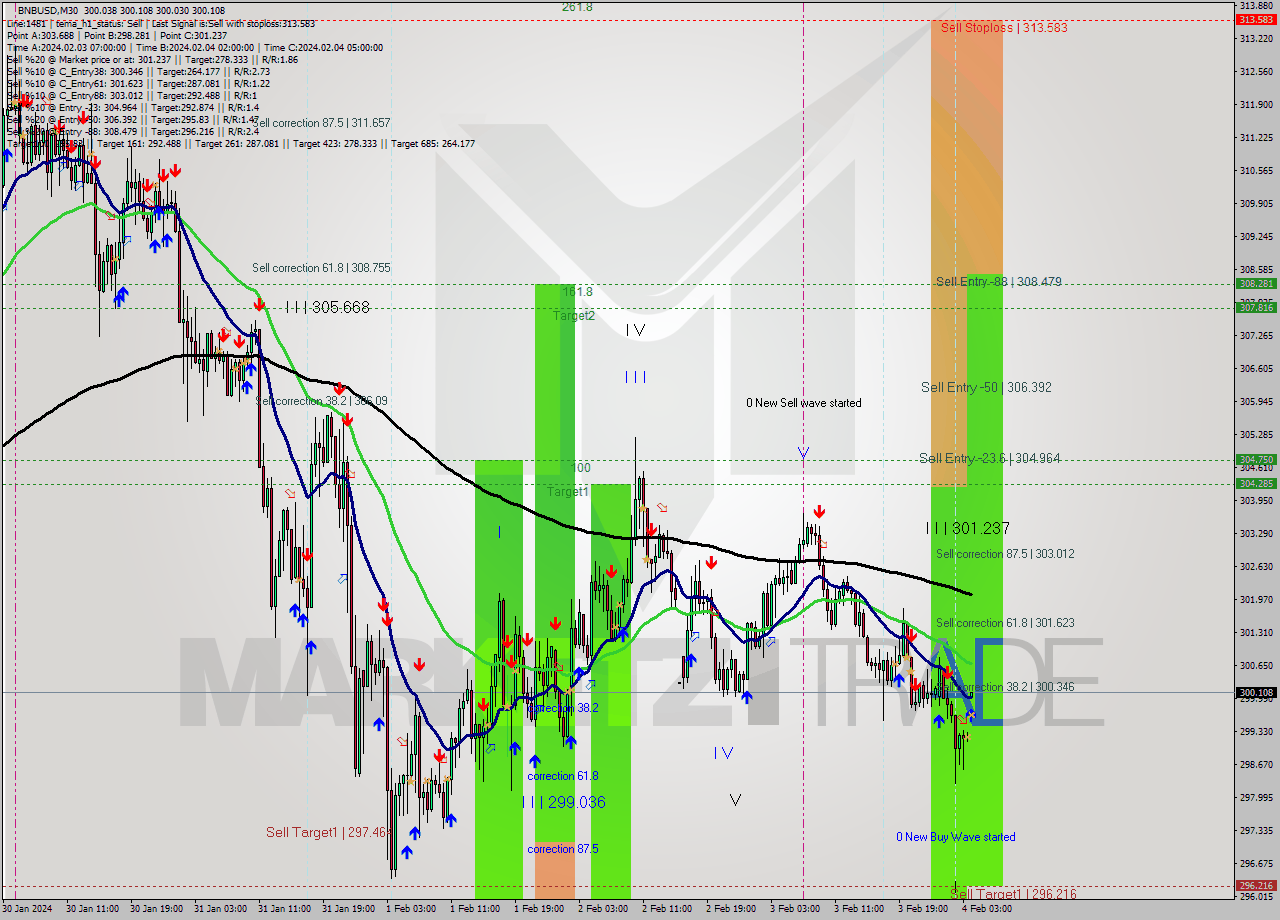The image size is (1280, 920).
Task: Click the 309.905 price axis value
Action: point(1255,204)
